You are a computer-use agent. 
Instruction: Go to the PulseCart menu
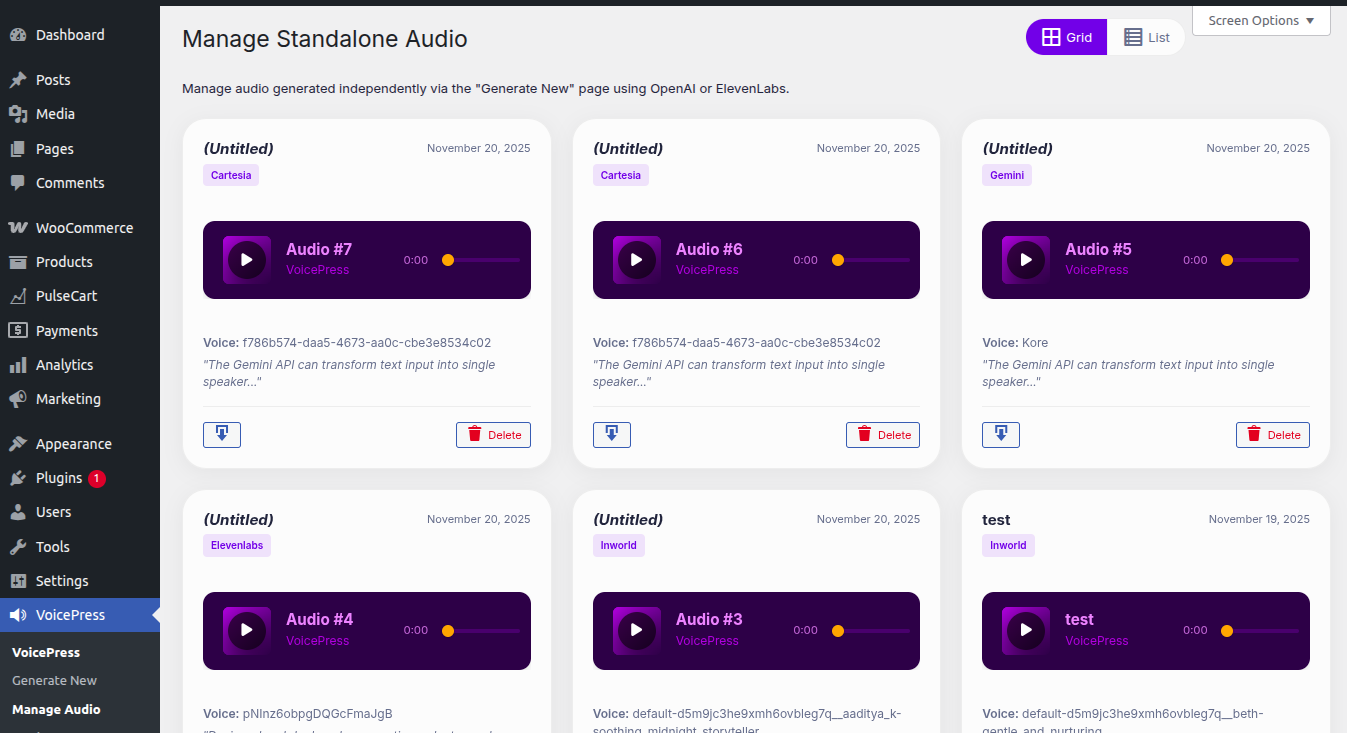pyautogui.click(x=66, y=296)
